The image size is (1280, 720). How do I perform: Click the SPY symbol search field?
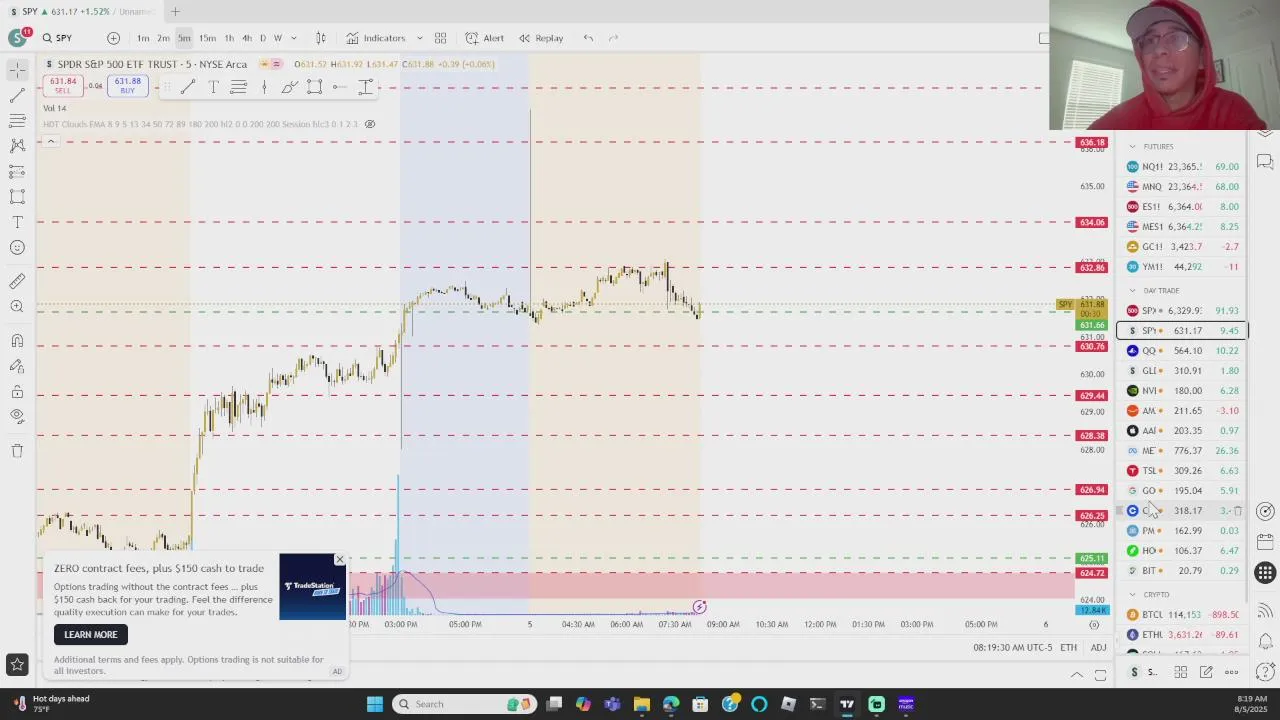point(68,38)
